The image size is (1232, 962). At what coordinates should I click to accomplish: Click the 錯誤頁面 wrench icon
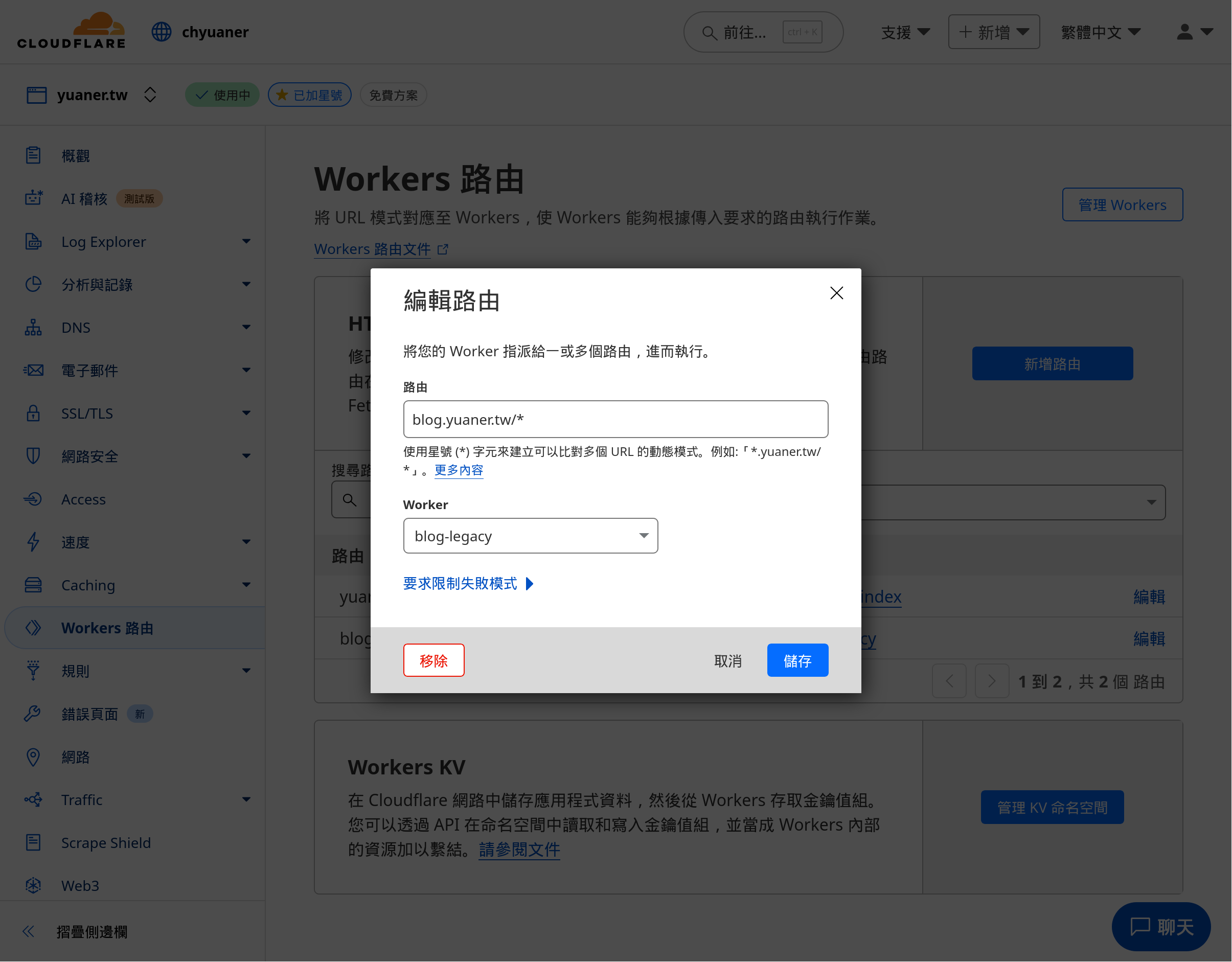point(33,714)
